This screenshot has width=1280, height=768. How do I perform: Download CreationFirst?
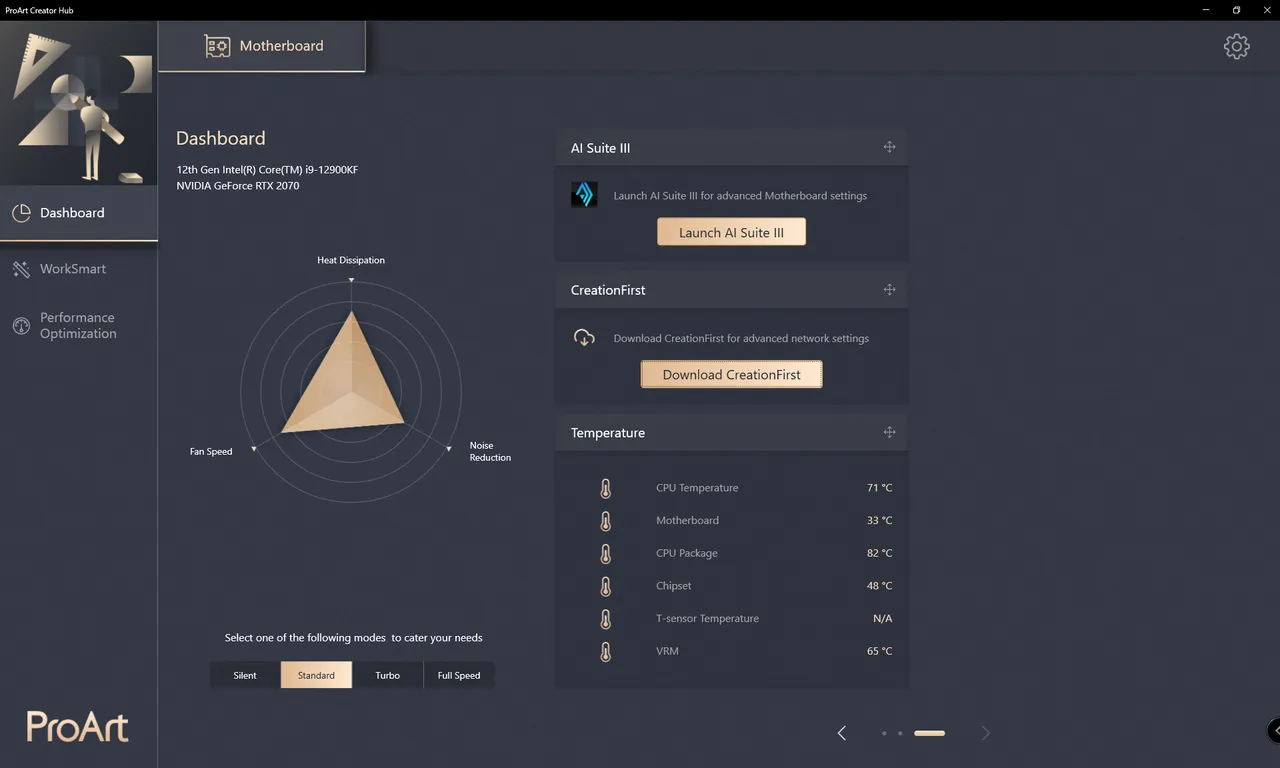click(731, 374)
